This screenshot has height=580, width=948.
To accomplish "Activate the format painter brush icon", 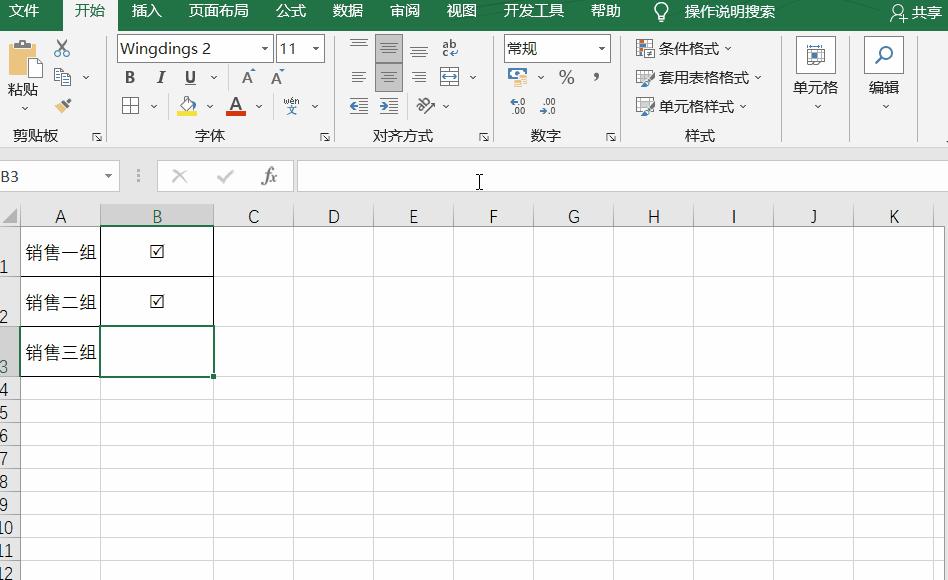I will pyautogui.click(x=62, y=107).
